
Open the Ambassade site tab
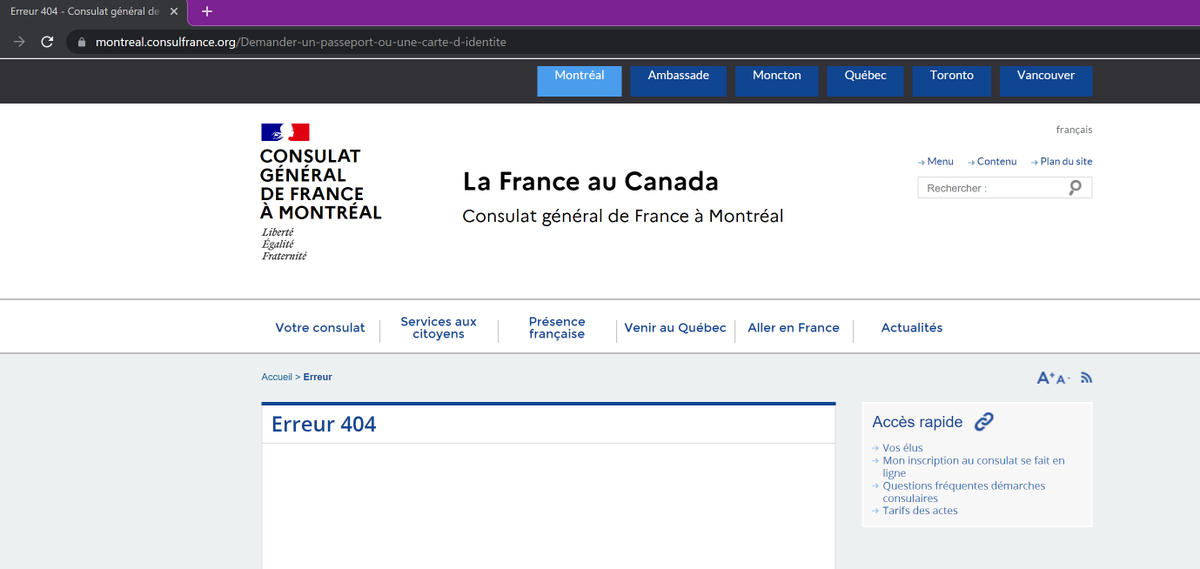pyautogui.click(x=678, y=81)
